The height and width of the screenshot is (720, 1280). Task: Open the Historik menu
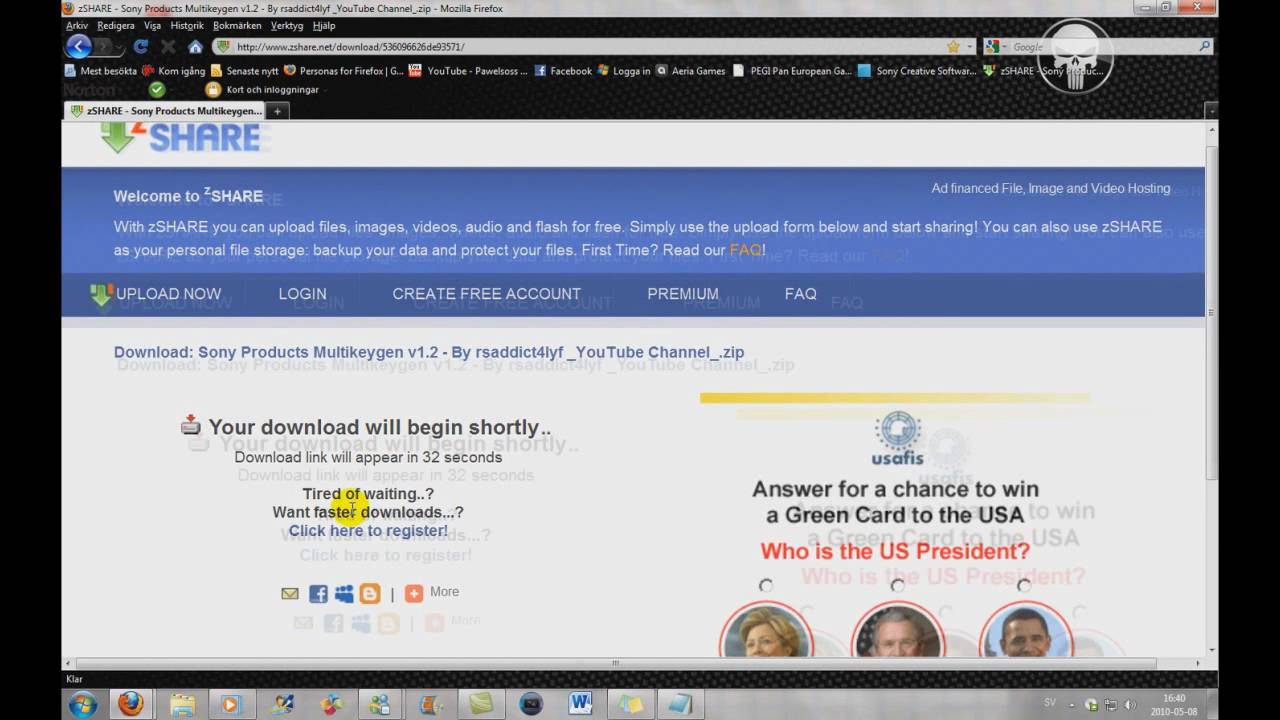click(x=187, y=26)
